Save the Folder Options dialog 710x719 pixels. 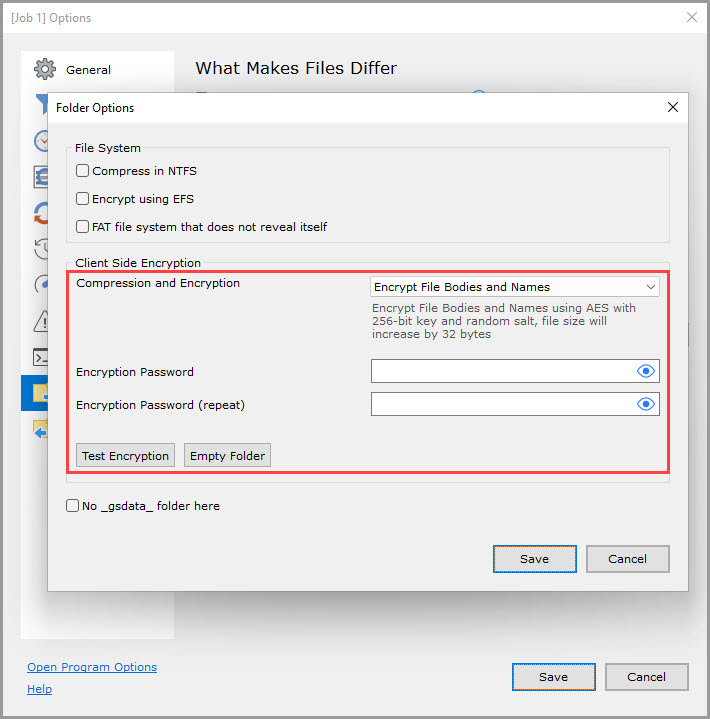[x=534, y=559]
